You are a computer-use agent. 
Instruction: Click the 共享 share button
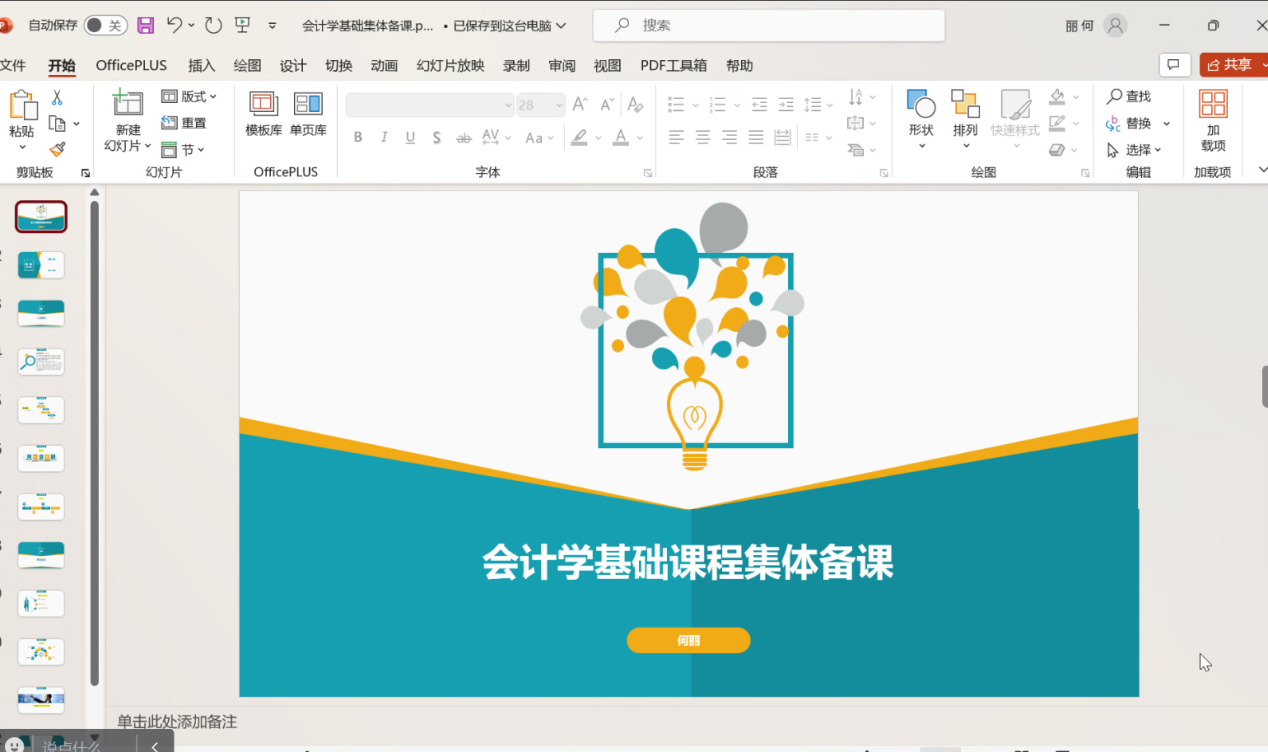[1231, 65]
